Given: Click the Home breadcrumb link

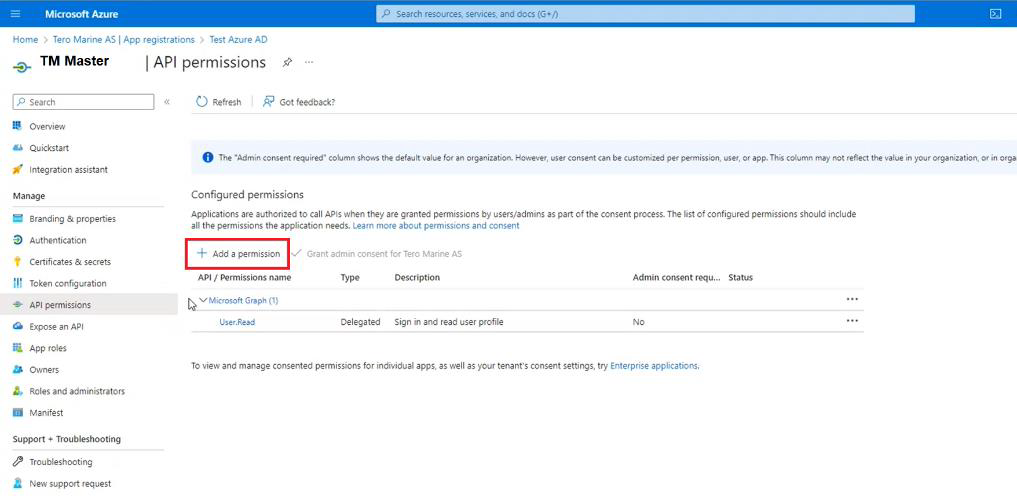Looking at the screenshot, I should pyautogui.click(x=25, y=40).
